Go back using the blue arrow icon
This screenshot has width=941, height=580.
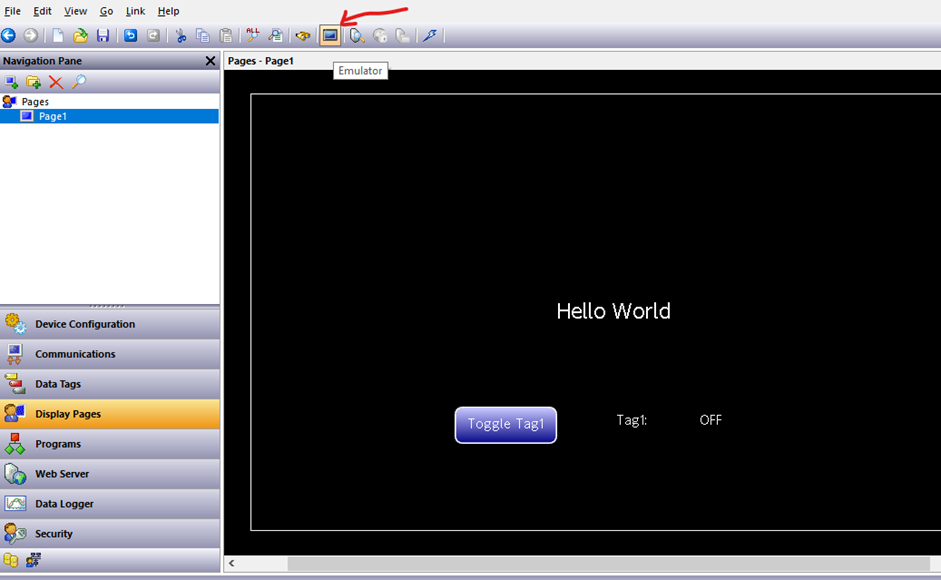(x=8, y=35)
